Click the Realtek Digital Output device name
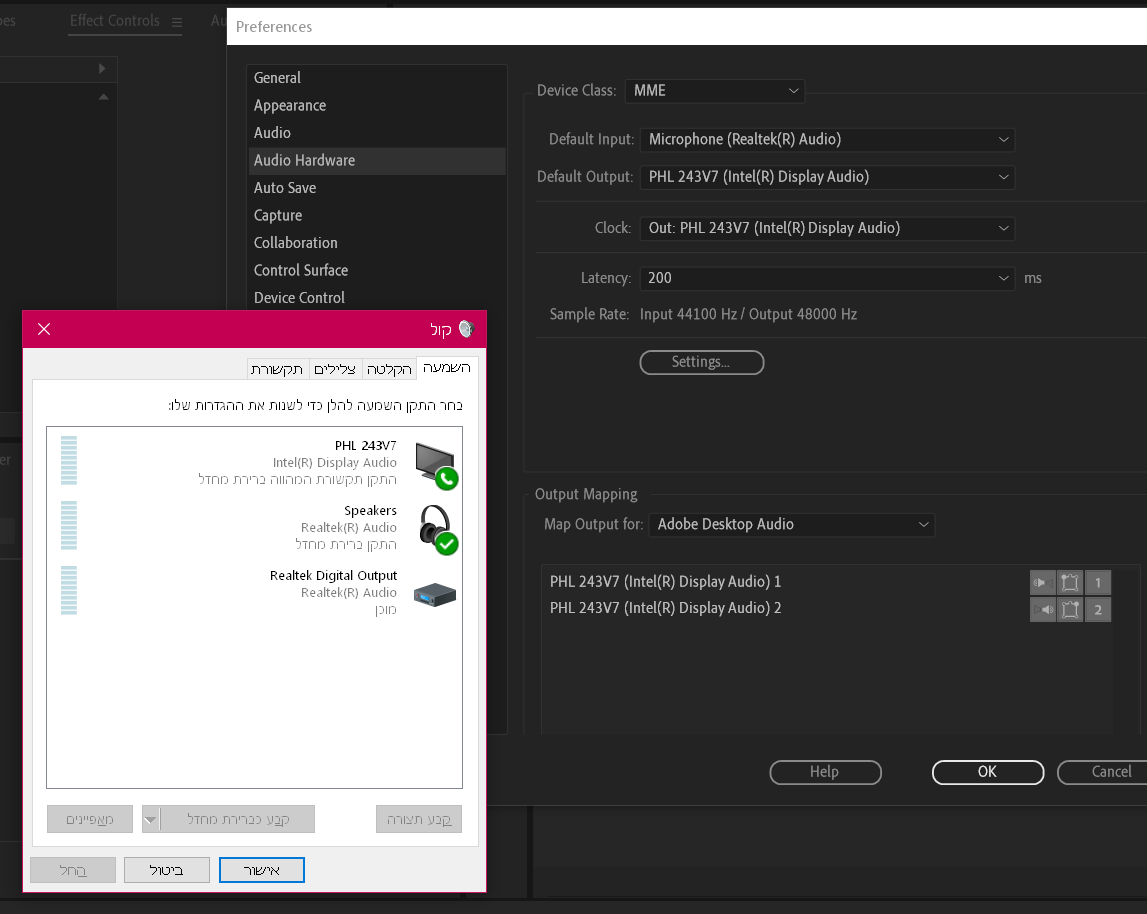The width and height of the screenshot is (1147, 914). click(x=333, y=576)
